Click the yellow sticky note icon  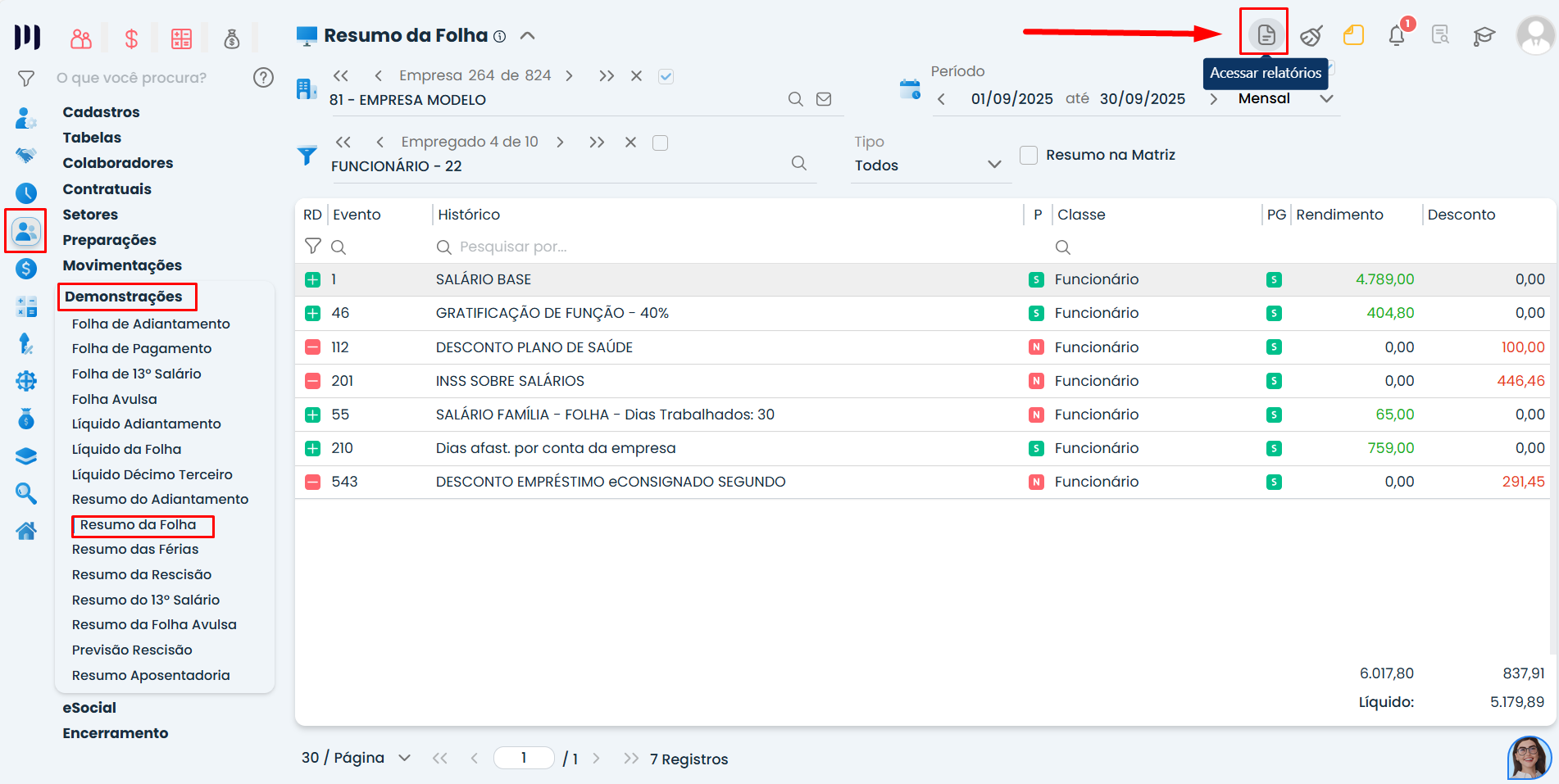(1353, 35)
